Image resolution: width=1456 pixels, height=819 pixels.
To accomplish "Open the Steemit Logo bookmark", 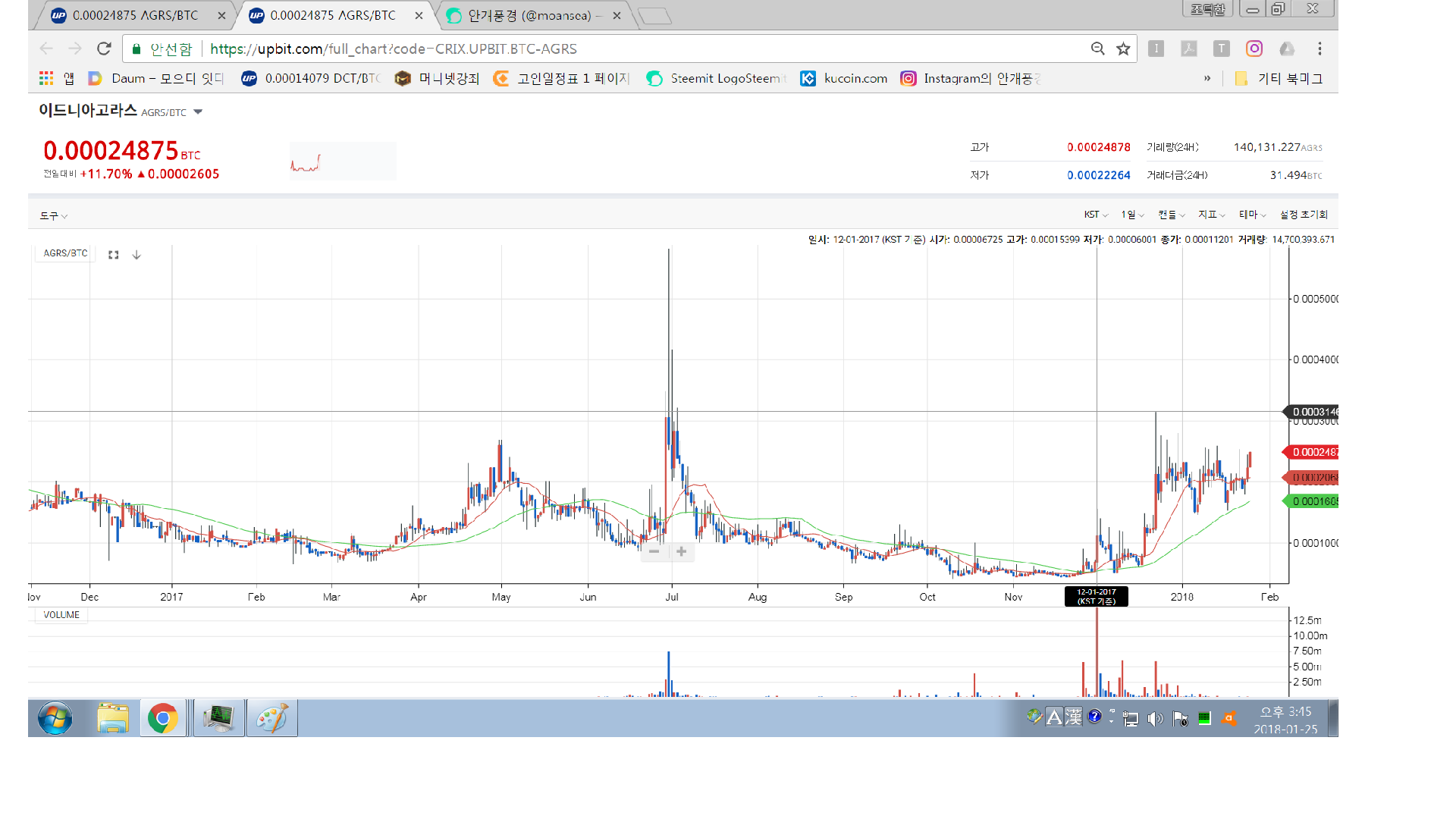I will click(x=717, y=78).
